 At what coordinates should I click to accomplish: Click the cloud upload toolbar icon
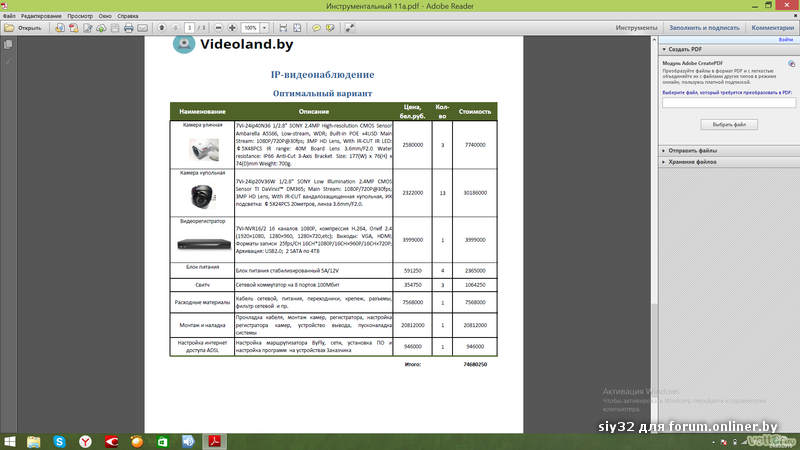click(x=101, y=28)
